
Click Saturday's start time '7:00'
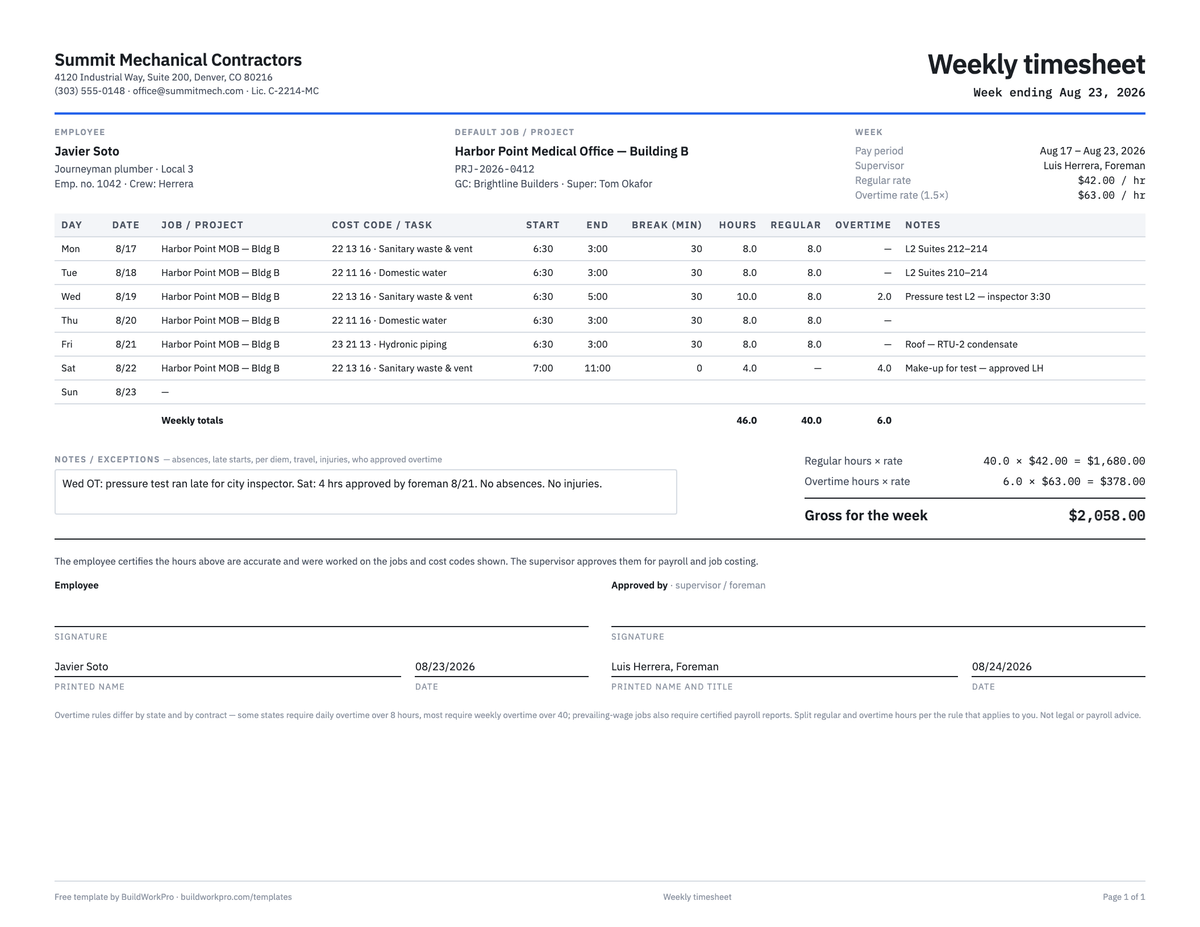(543, 369)
